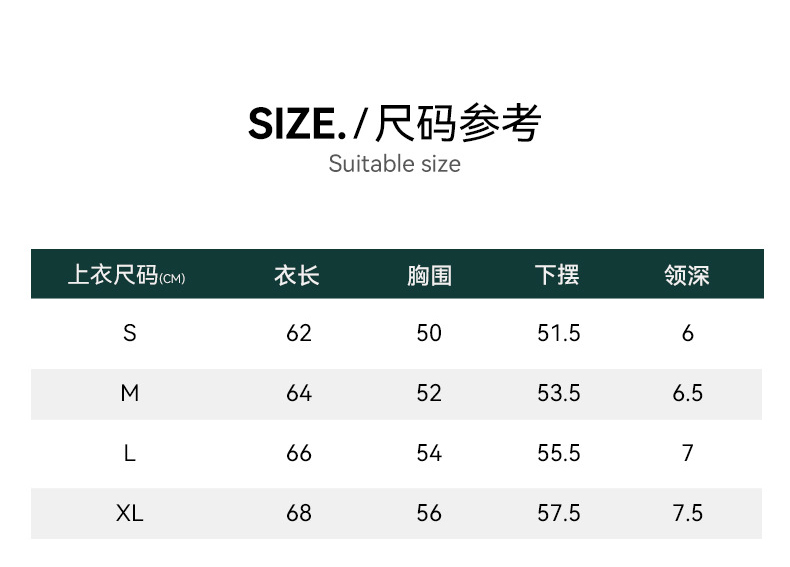
Task: Click the 57.5 hem value for XL
Action: point(558,513)
